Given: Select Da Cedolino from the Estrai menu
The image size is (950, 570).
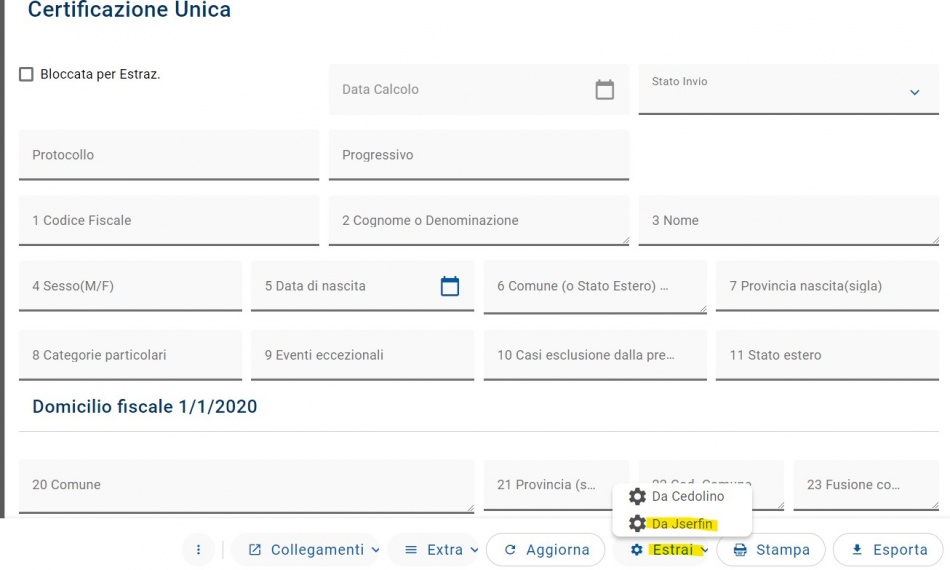Looking at the screenshot, I should click(x=682, y=497).
